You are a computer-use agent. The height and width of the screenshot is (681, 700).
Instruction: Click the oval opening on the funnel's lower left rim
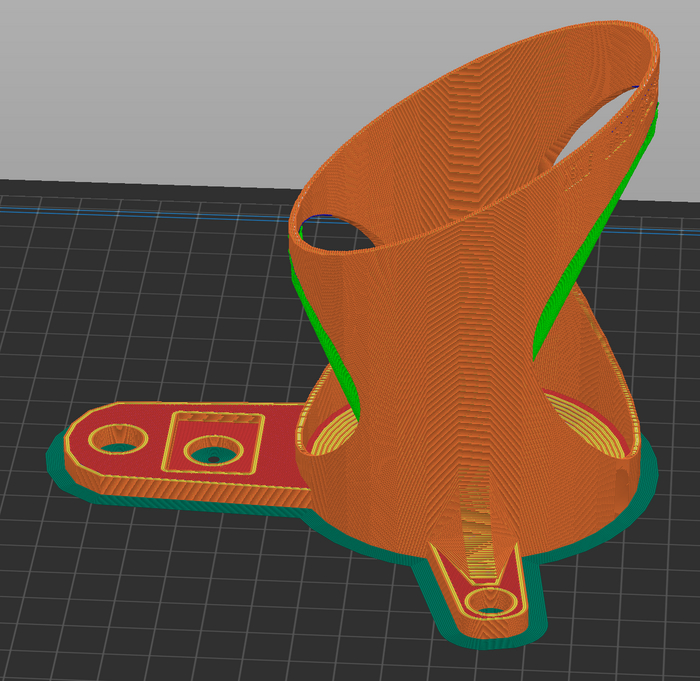click(x=336, y=230)
